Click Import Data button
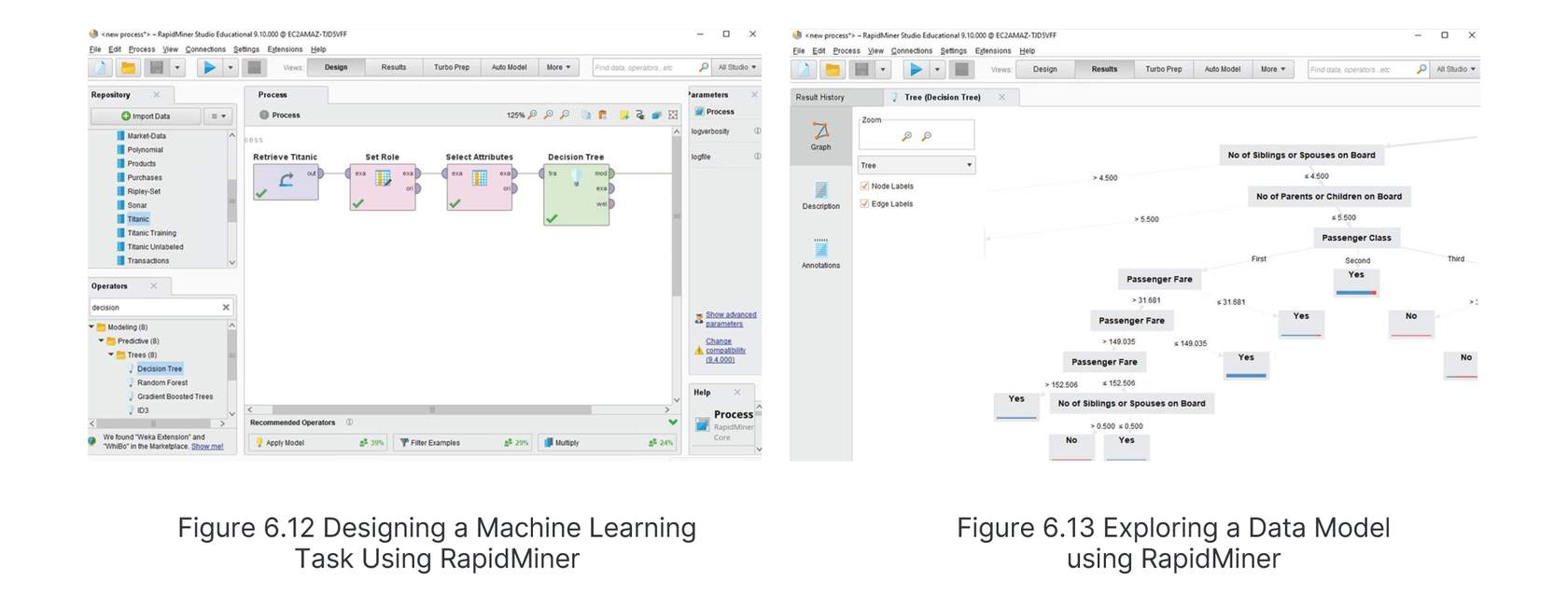 (x=146, y=117)
